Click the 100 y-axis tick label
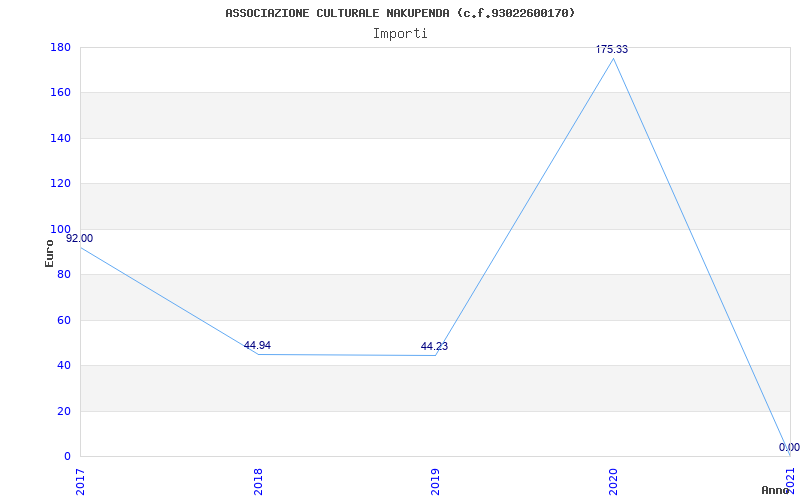The height and width of the screenshot is (500, 800). click(x=60, y=229)
